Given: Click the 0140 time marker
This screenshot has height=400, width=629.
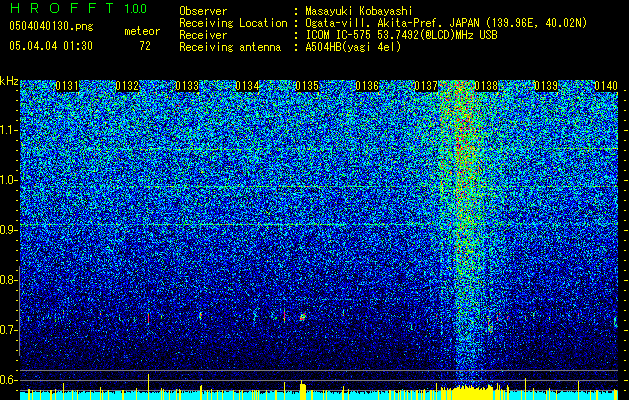Looking at the screenshot, I should click(x=606, y=86).
